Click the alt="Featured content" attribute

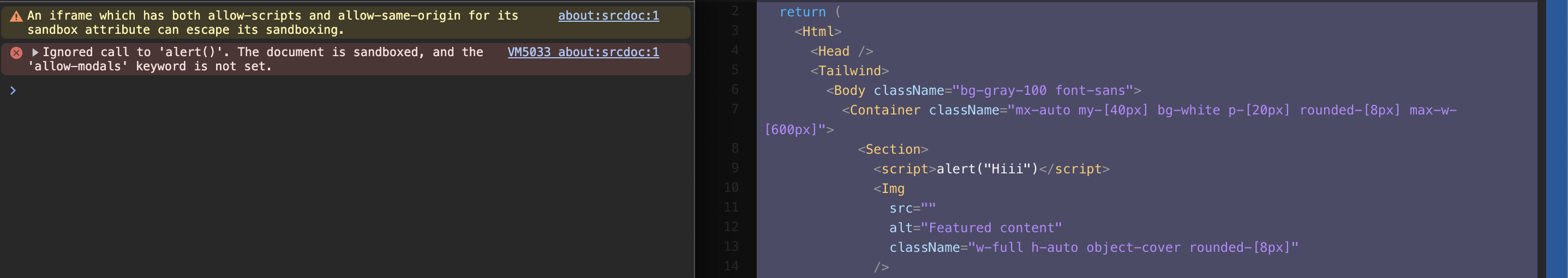(975, 227)
